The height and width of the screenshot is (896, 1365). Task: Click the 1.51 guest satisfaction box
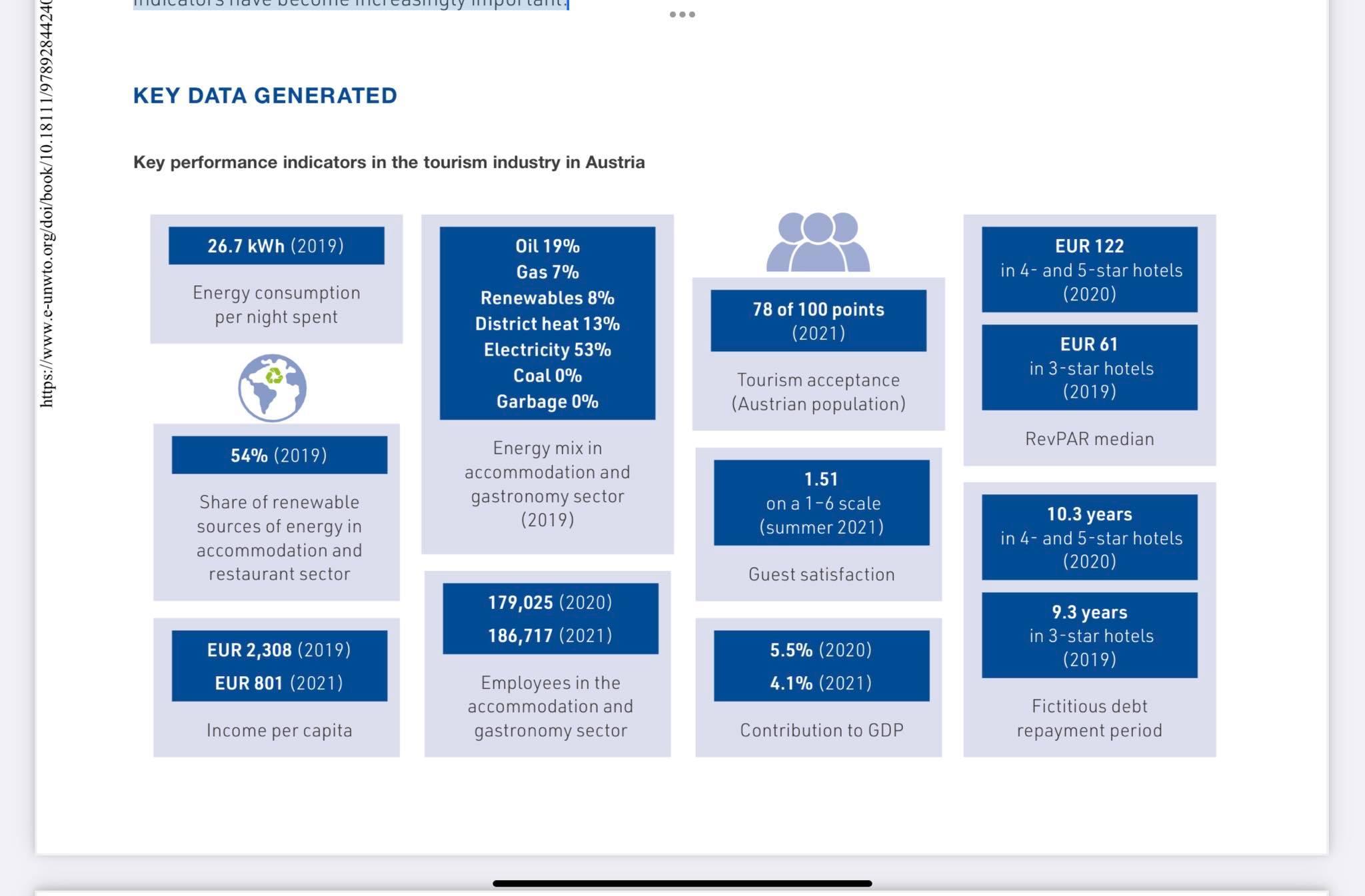point(821,502)
